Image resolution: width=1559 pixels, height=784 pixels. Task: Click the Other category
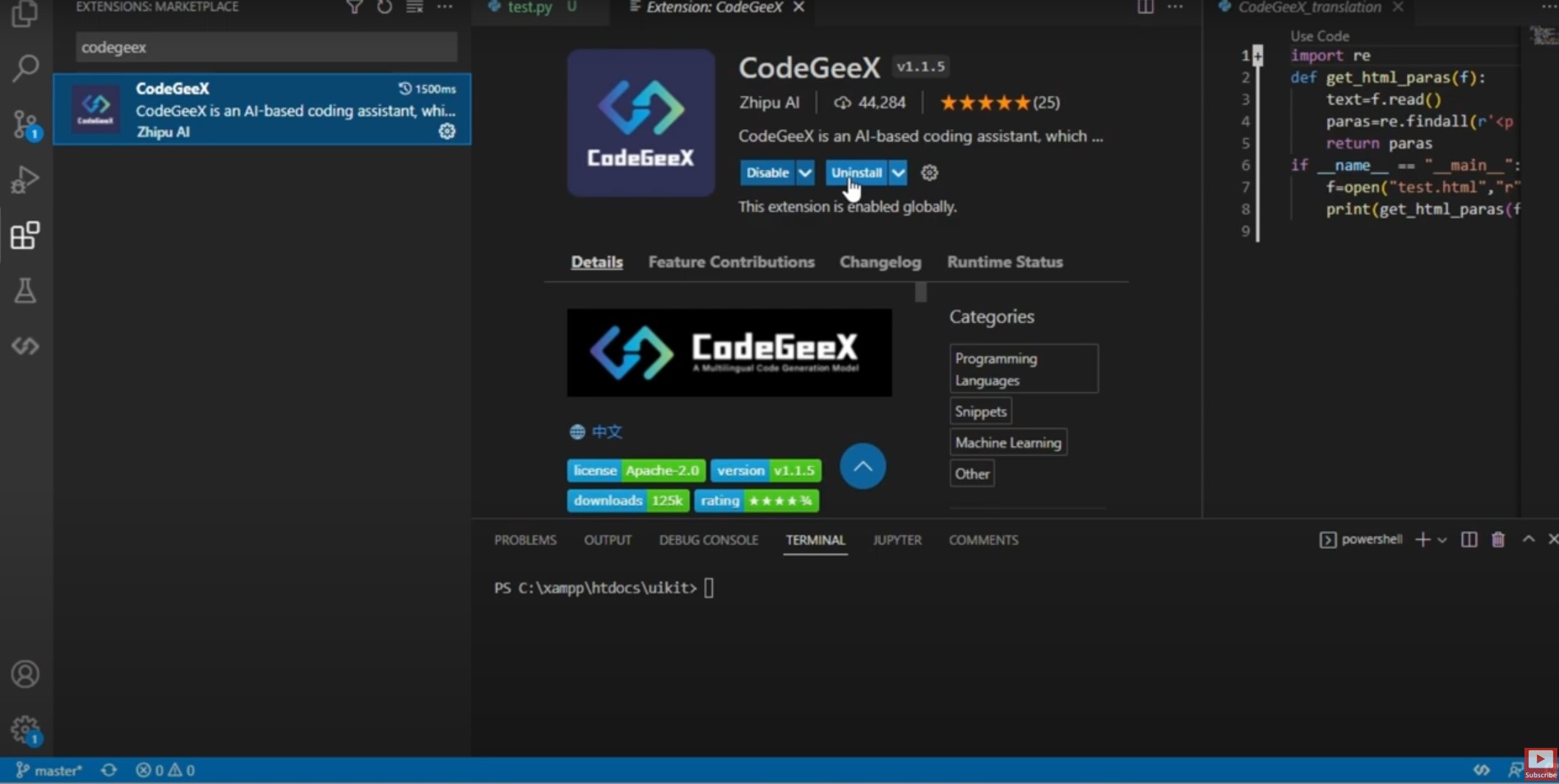click(x=972, y=473)
